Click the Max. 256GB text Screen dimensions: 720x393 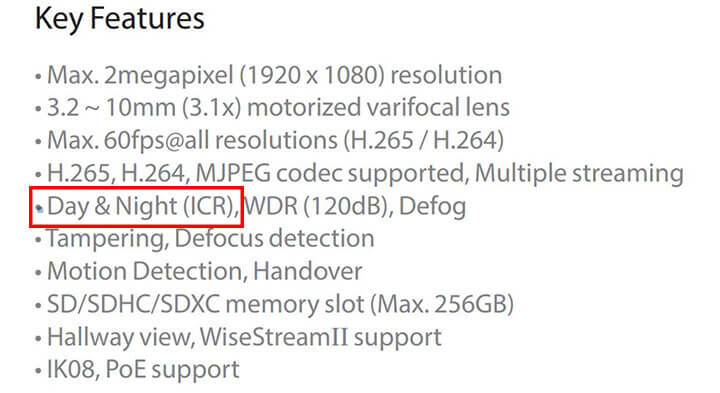click(x=442, y=304)
